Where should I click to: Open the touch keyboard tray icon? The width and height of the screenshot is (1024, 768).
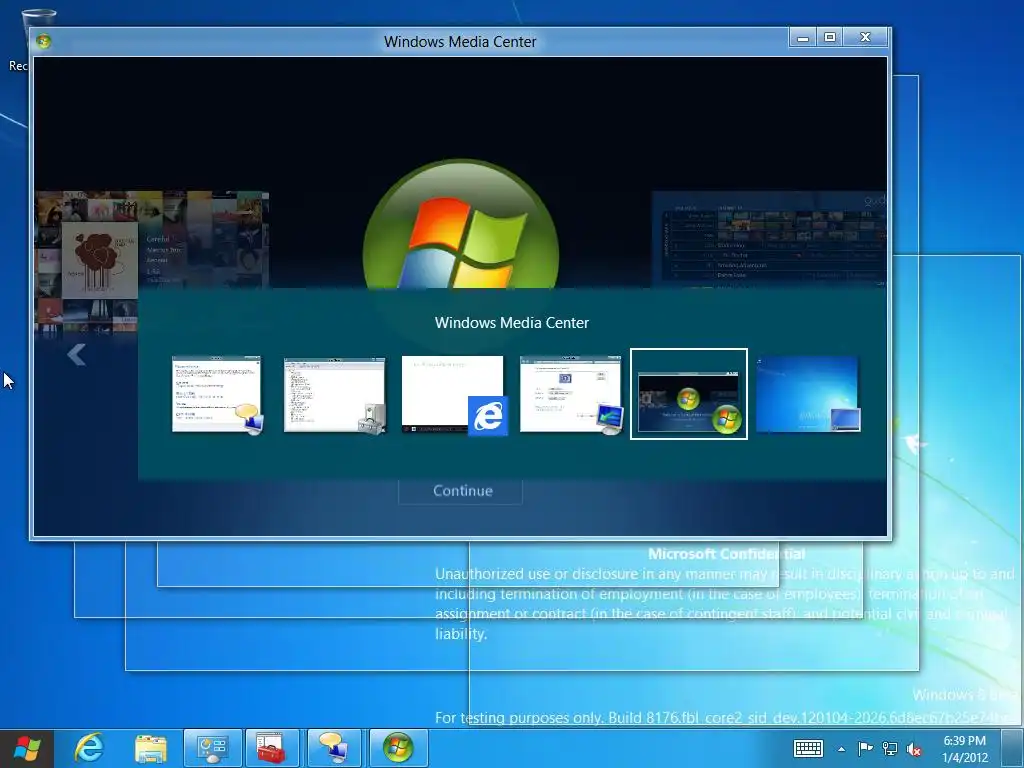[x=808, y=748]
